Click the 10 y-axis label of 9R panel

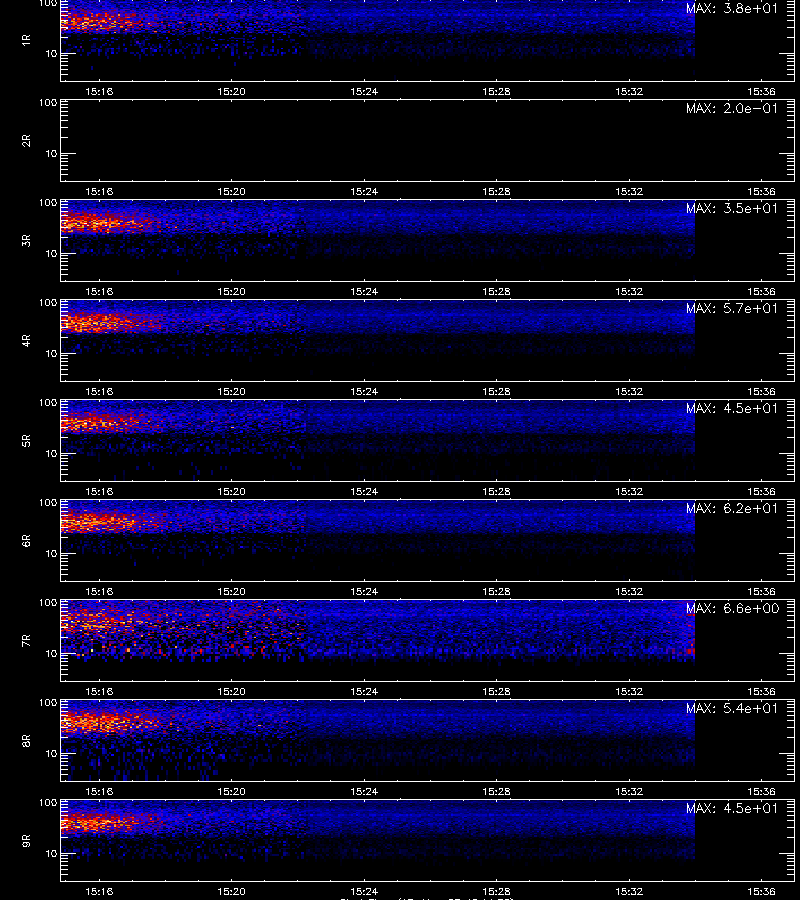tap(51, 854)
